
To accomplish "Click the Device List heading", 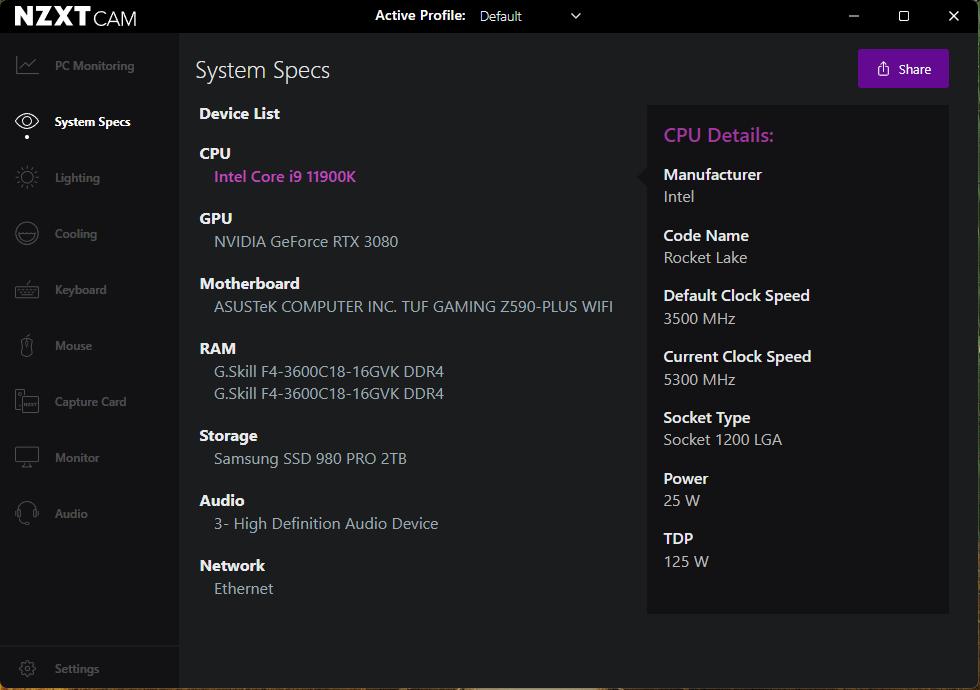I will pyautogui.click(x=239, y=114).
